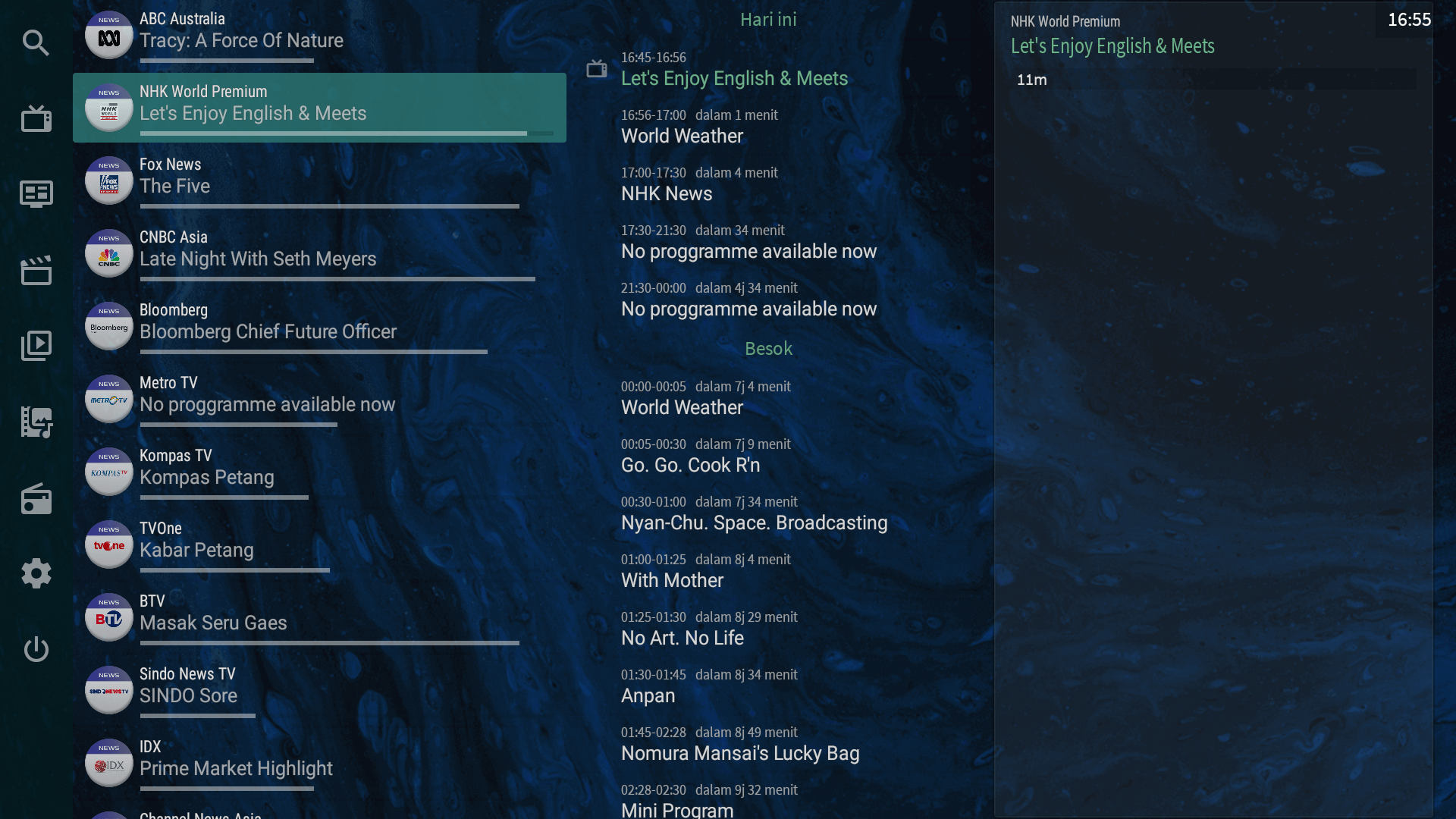Open the TV guide icon
This screenshot has height=819, width=1456.
pyautogui.click(x=36, y=194)
